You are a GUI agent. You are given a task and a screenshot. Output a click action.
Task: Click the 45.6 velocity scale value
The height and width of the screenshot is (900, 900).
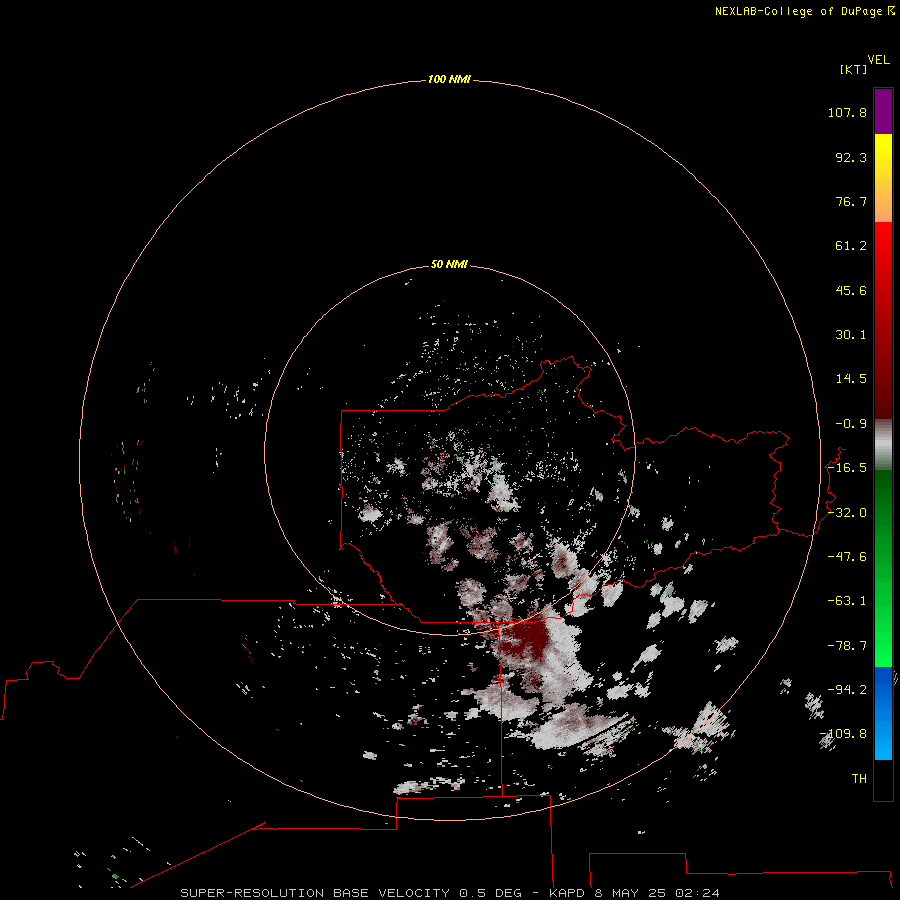pyautogui.click(x=851, y=290)
